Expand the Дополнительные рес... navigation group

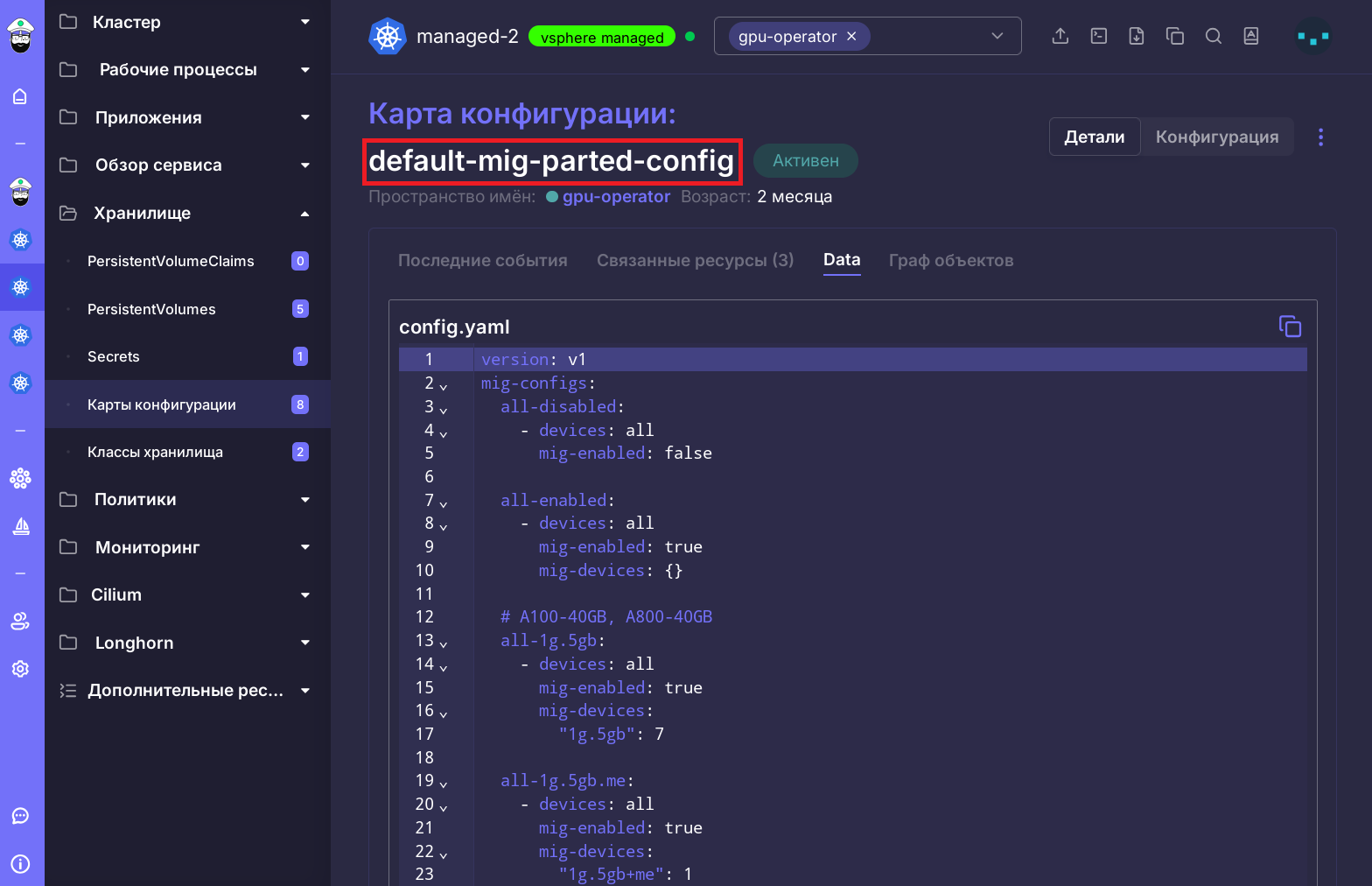(x=187, y=690)
